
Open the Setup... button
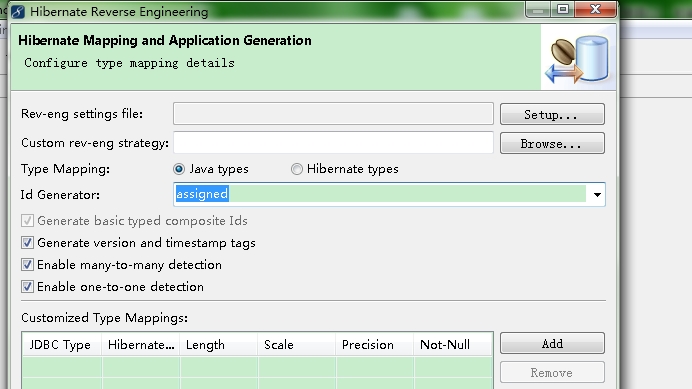[x=552, y=114]
